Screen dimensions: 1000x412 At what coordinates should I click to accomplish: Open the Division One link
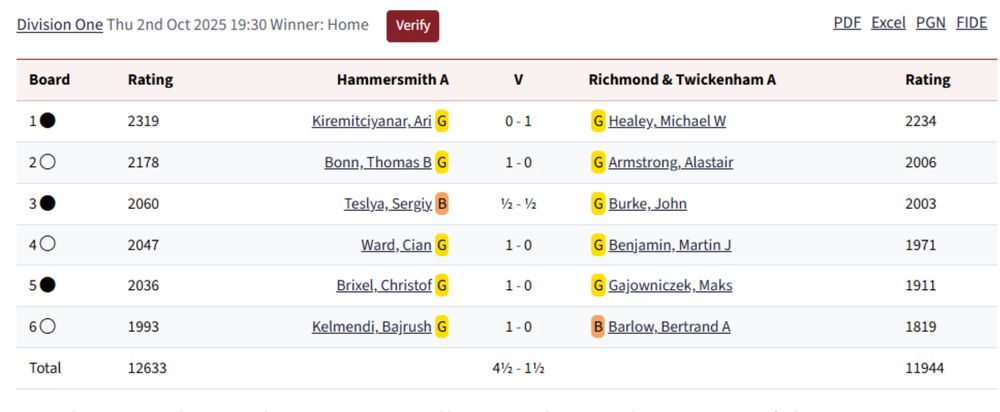[x=59, y=25]
